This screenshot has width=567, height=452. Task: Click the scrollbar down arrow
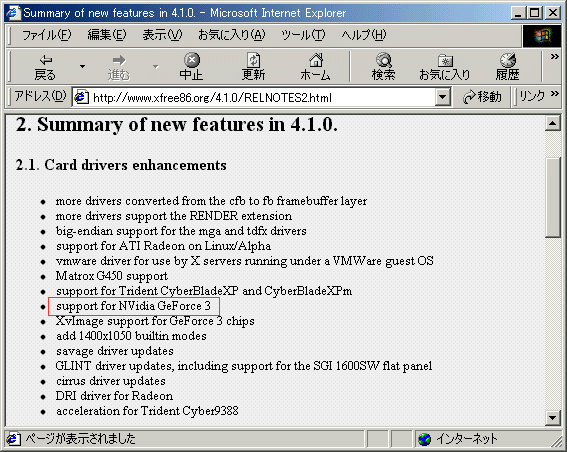point(553,418)
